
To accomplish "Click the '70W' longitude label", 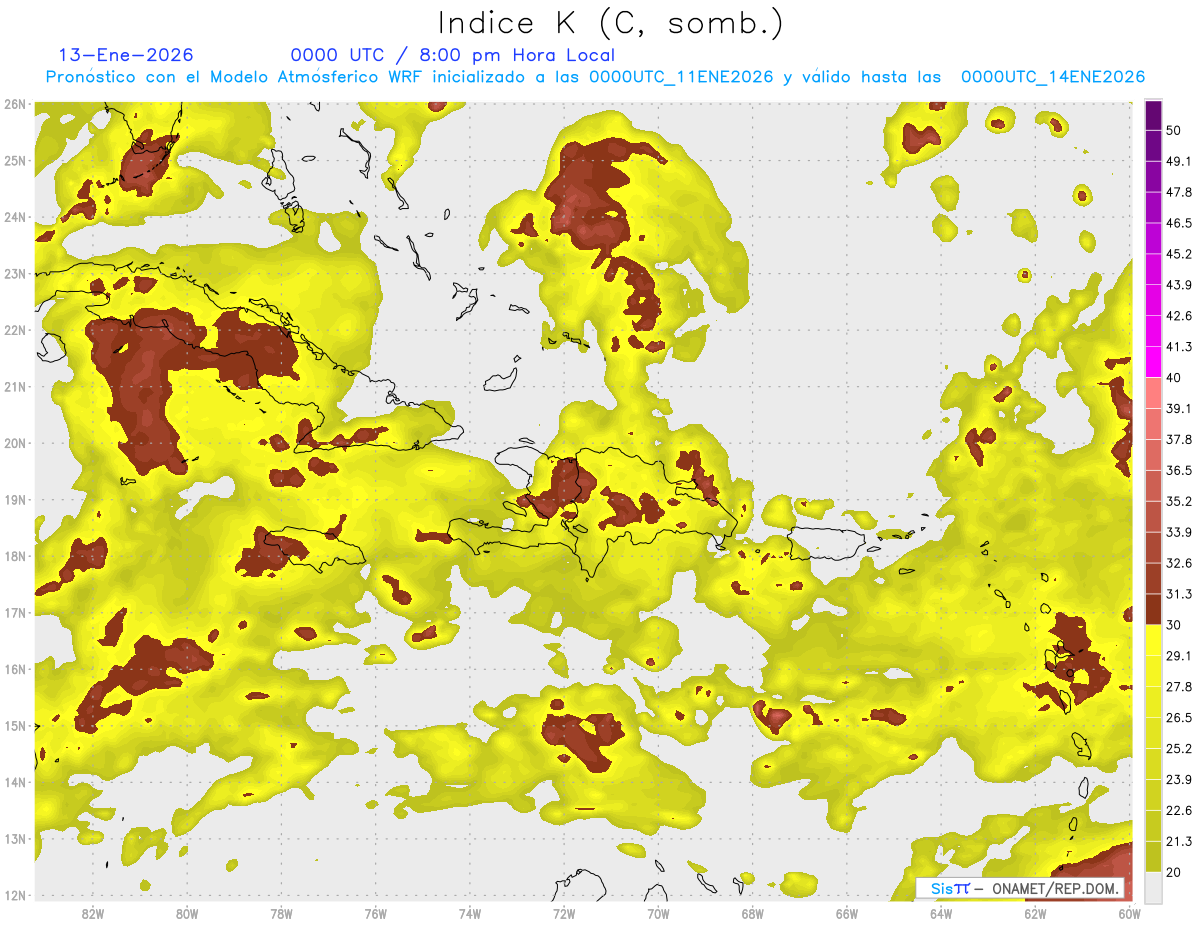I will click(658, 914).
